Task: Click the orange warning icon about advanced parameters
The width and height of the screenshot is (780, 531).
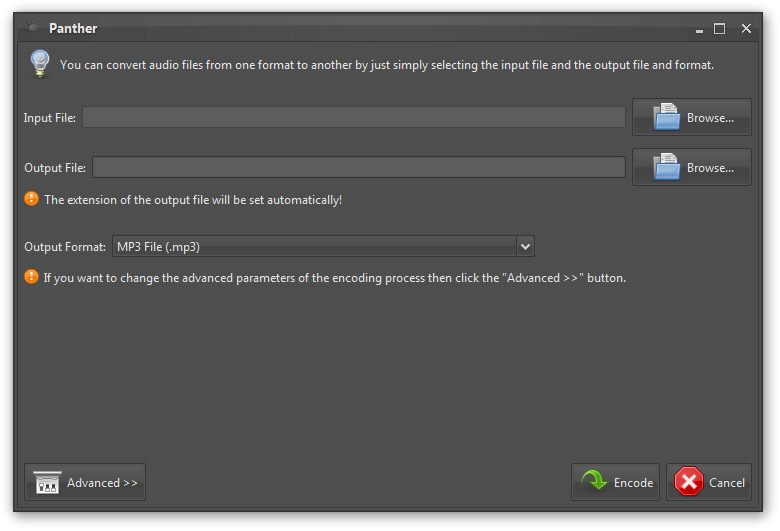Action: pos(31,277)
